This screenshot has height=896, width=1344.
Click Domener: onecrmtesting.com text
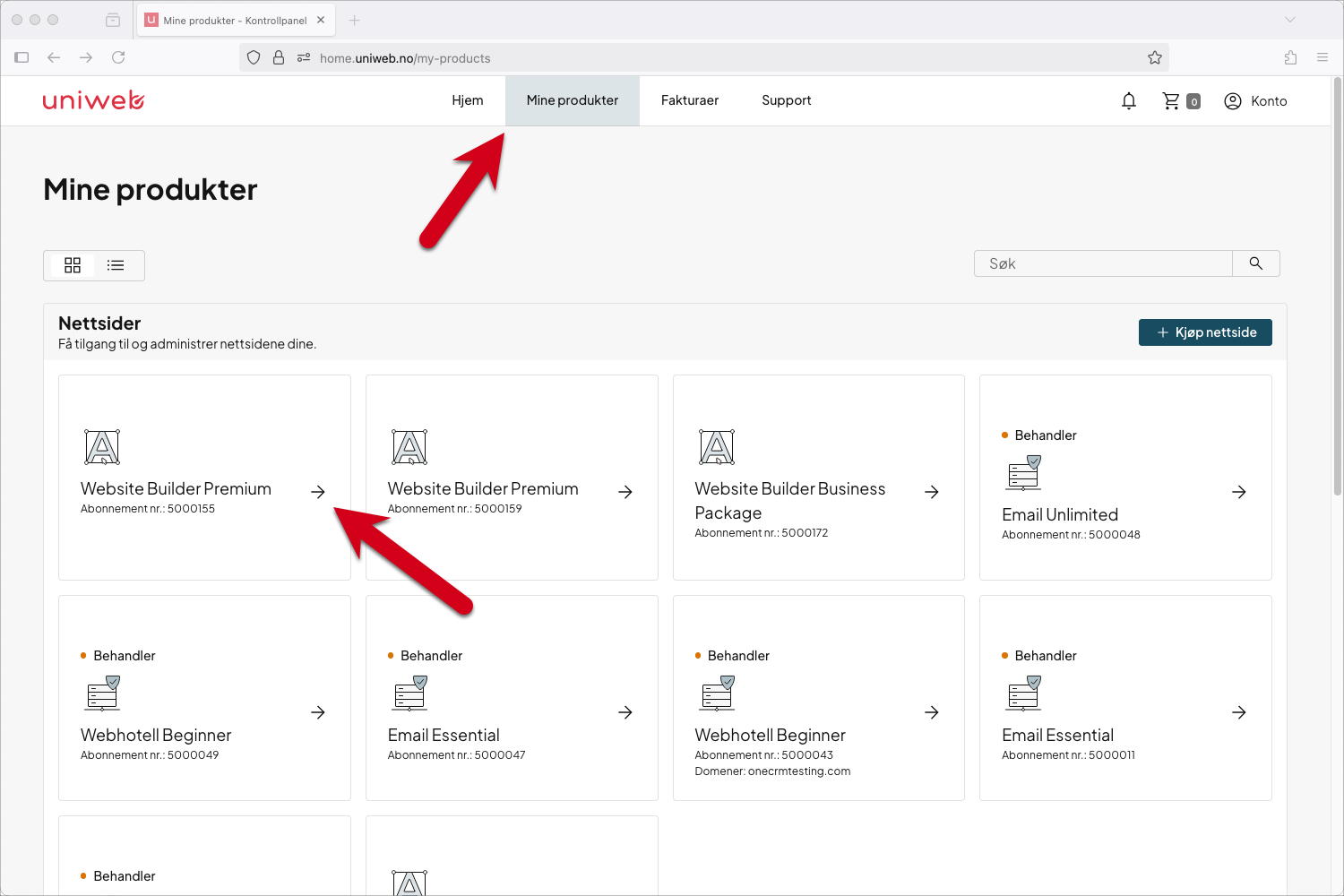(x=772, y=771)
